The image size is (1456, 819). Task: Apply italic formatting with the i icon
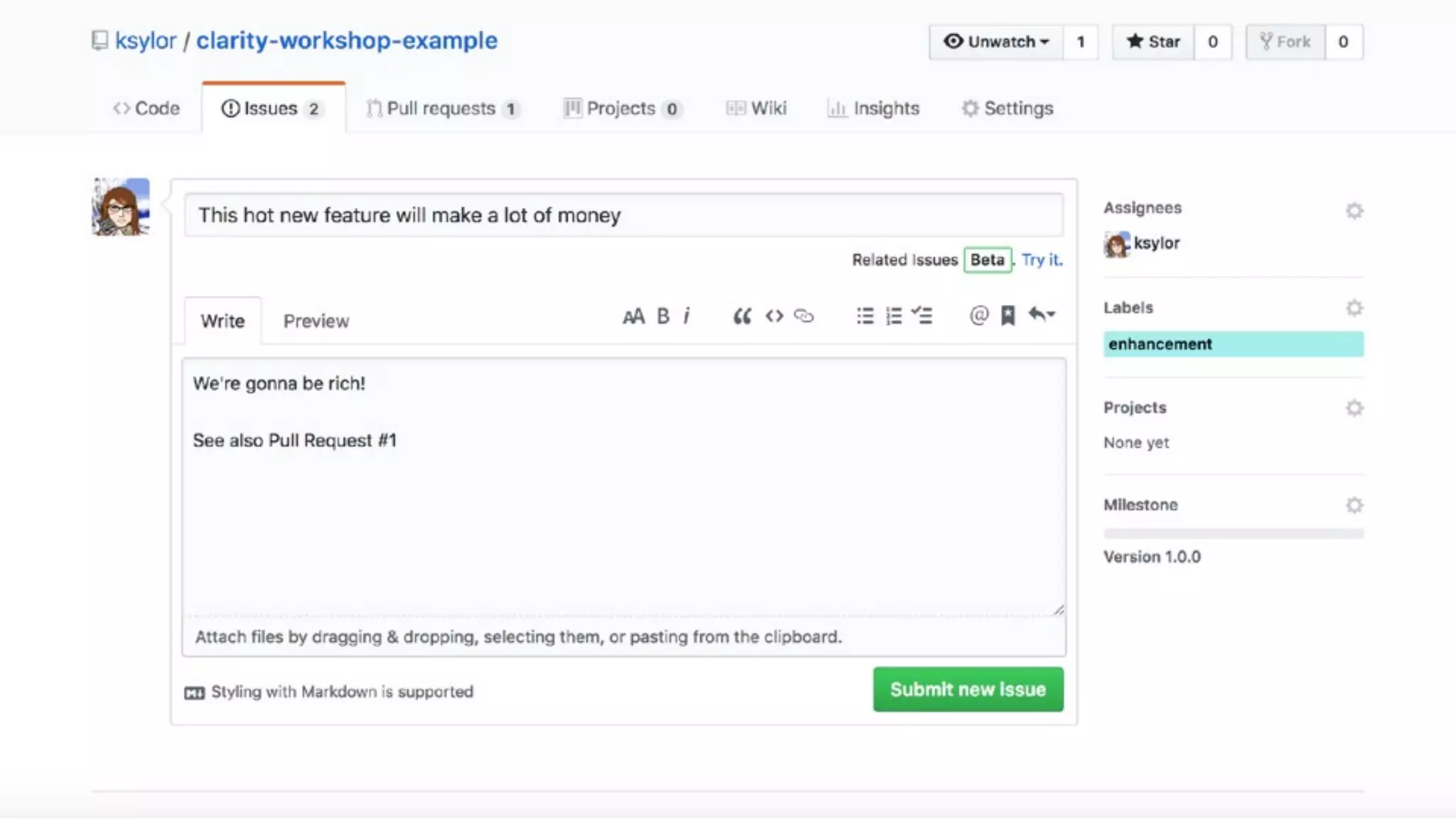click(687, 316)
